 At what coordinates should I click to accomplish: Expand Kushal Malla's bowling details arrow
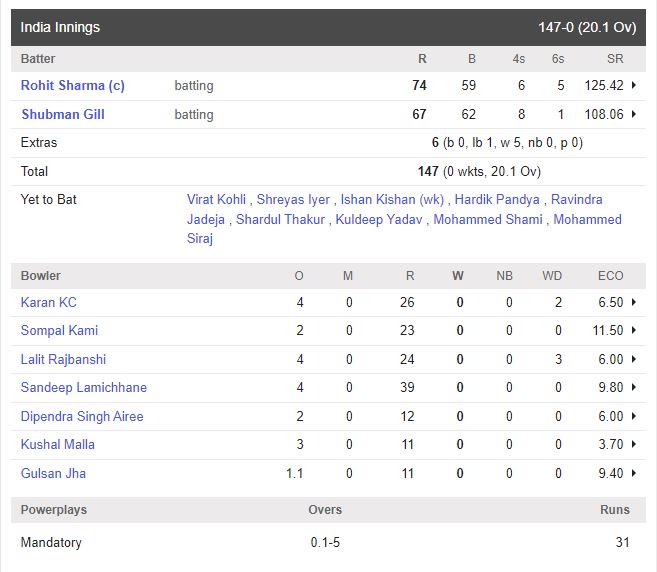point(634,445)
